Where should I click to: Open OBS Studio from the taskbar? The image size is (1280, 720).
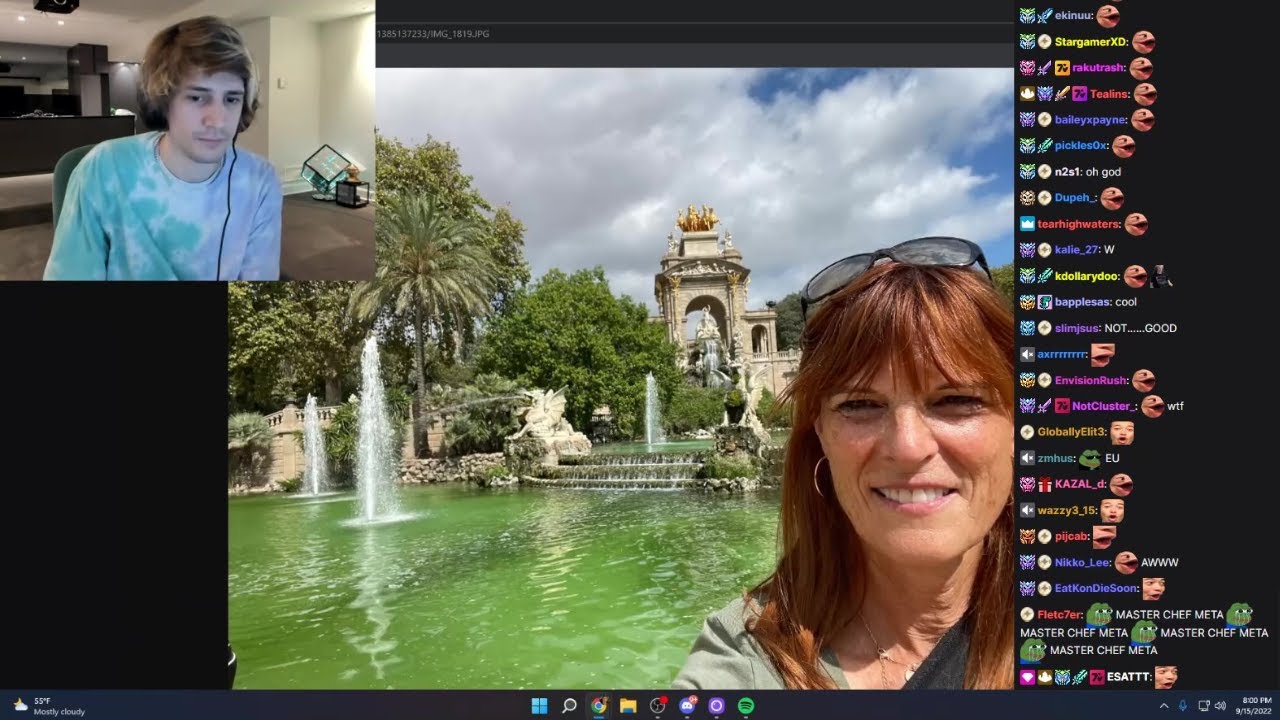click(657, 706)
